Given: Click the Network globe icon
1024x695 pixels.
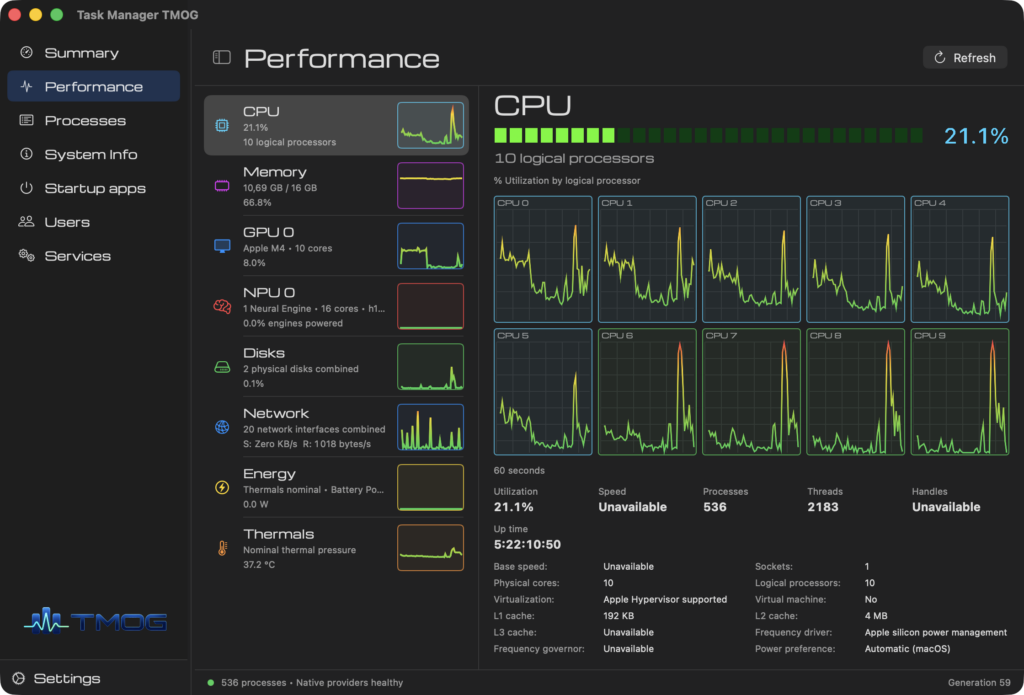Looking at the screenshot, I should point(222,427).
